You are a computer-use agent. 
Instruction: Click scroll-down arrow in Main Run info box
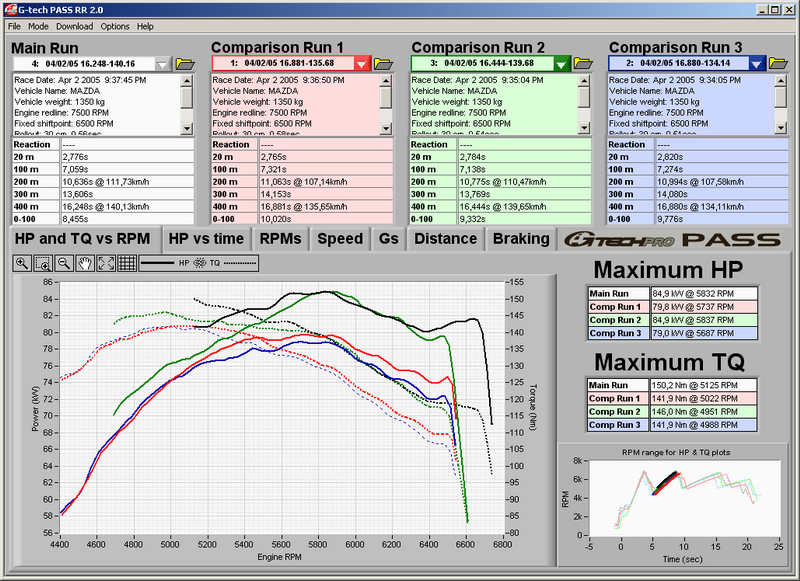[x=187, y=128]
